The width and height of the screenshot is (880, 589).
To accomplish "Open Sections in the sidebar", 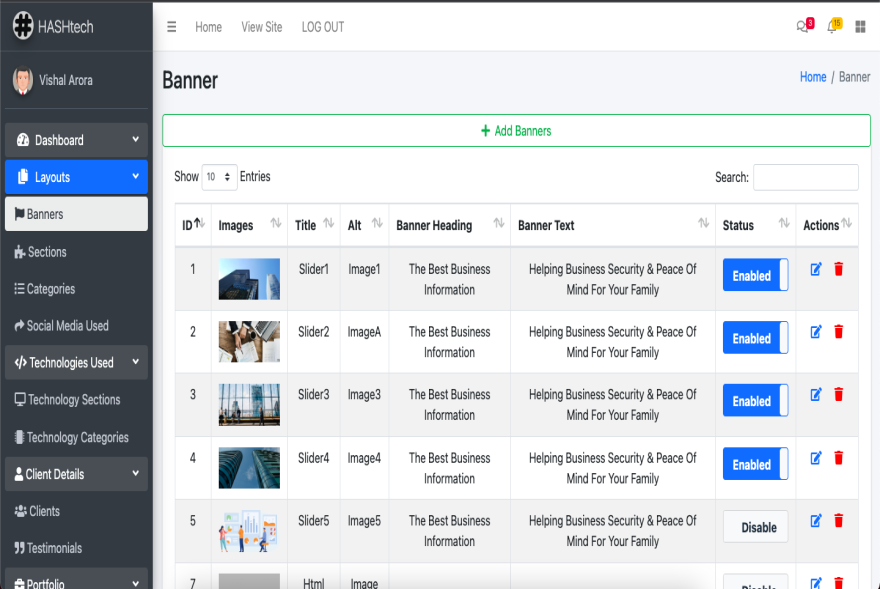I will [x=47, y=252].
